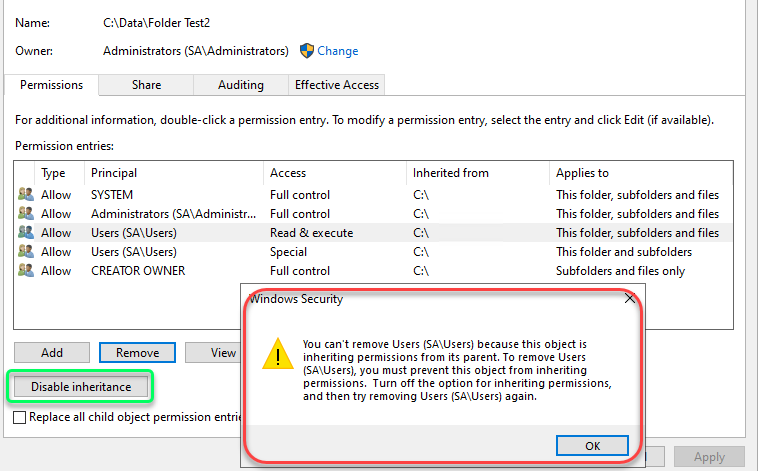Image resolution: width=758 pixels, height=471 pixels.
Task: Open the Auditing tab
Action: click(x=241, y=85)
